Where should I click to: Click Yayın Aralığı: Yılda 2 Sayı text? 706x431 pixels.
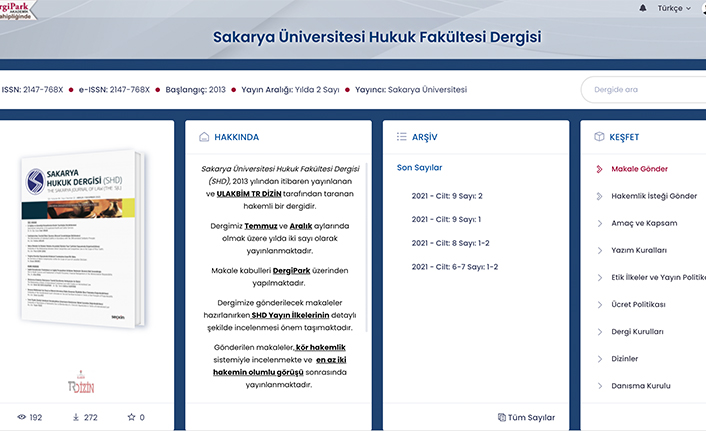click(290, 90)
